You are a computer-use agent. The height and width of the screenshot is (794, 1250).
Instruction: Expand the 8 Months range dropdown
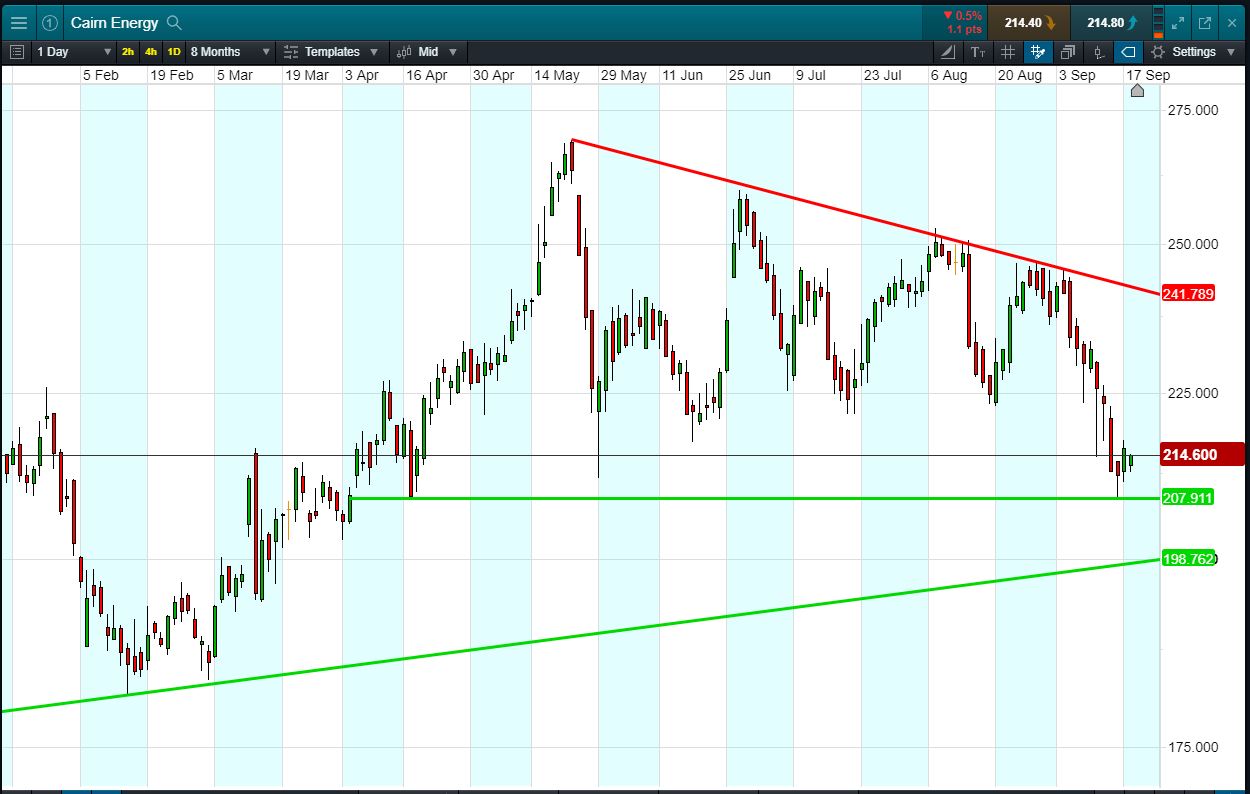click(x=230, y=51)
